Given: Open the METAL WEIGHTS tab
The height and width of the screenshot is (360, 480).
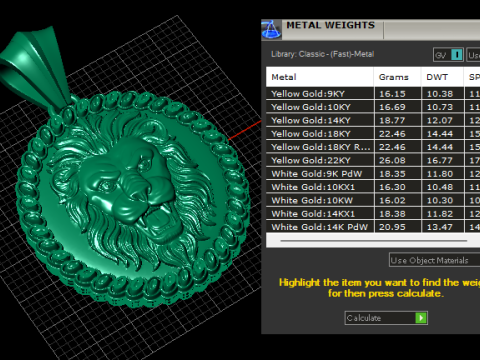Looking at the screenshot, I should [331, 25].
